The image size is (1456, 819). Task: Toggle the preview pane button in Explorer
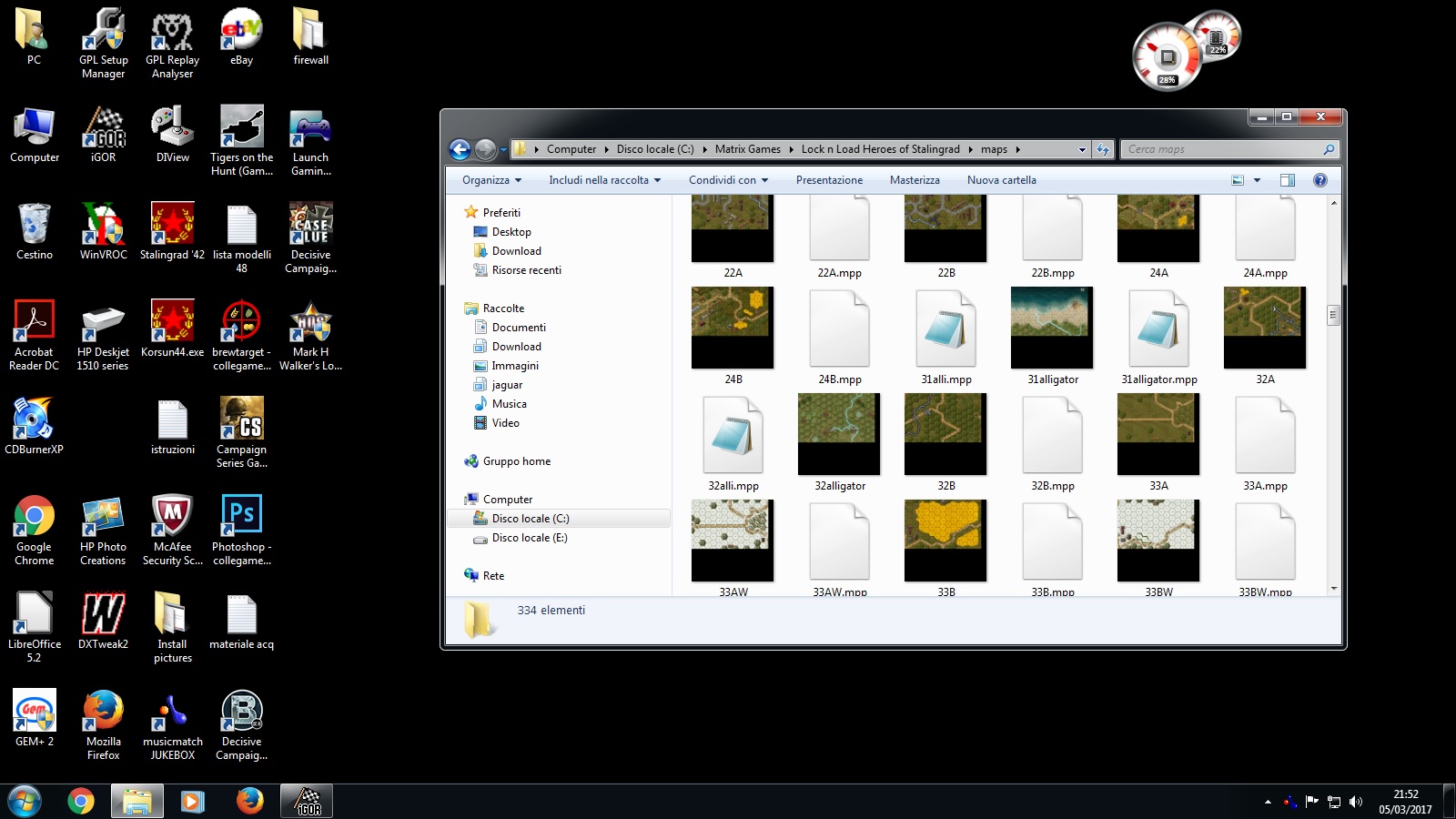[1288, 180]
